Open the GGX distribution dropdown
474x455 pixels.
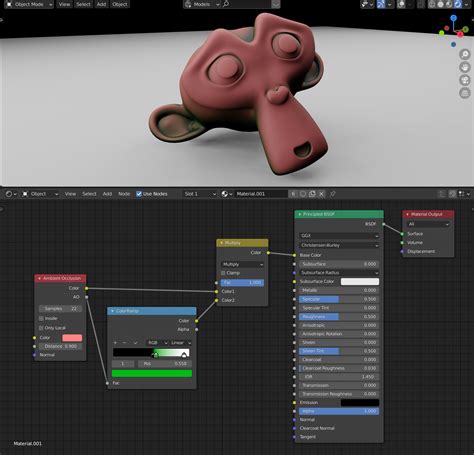[x=339, y=236]
